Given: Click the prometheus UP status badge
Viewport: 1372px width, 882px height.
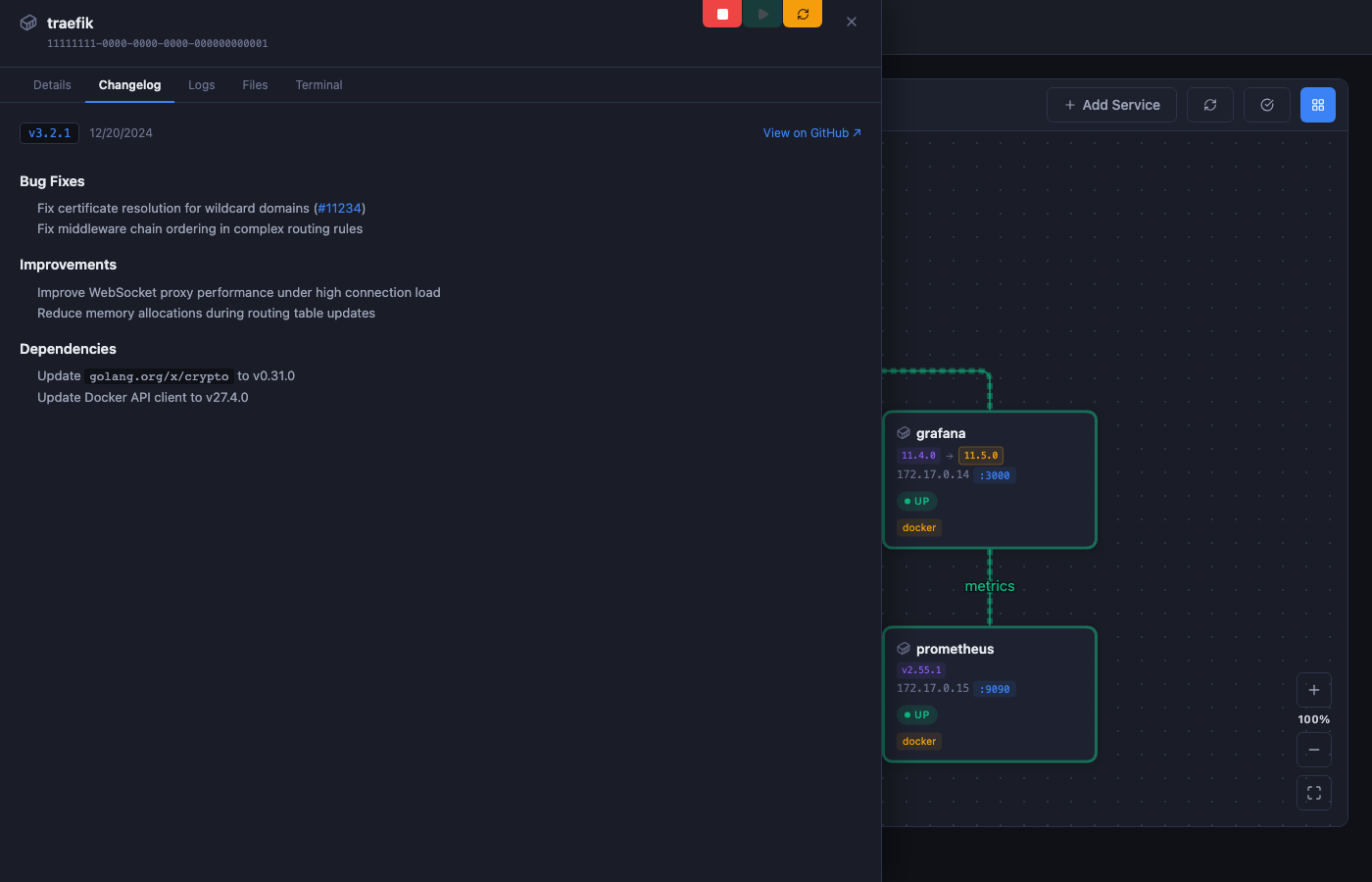Looking at the screenshot, I should click(x=917, y=714).
